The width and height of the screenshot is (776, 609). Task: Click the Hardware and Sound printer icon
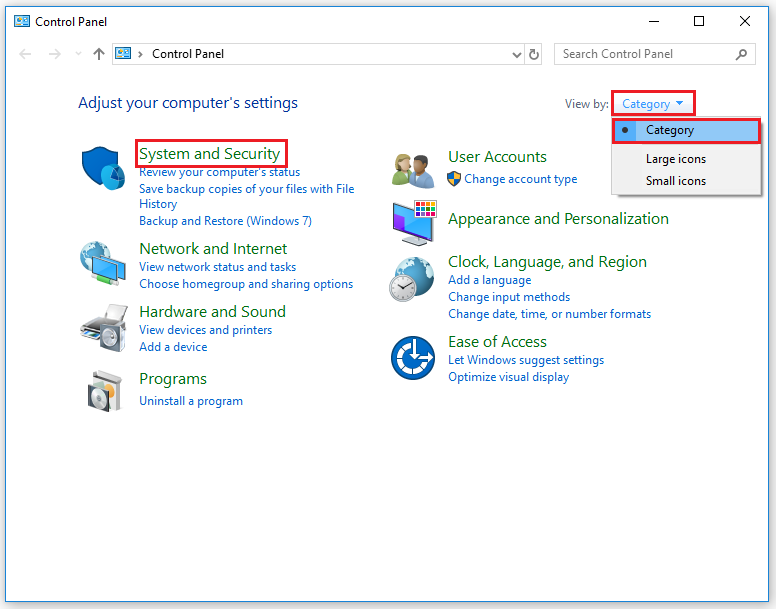[103, 327]
